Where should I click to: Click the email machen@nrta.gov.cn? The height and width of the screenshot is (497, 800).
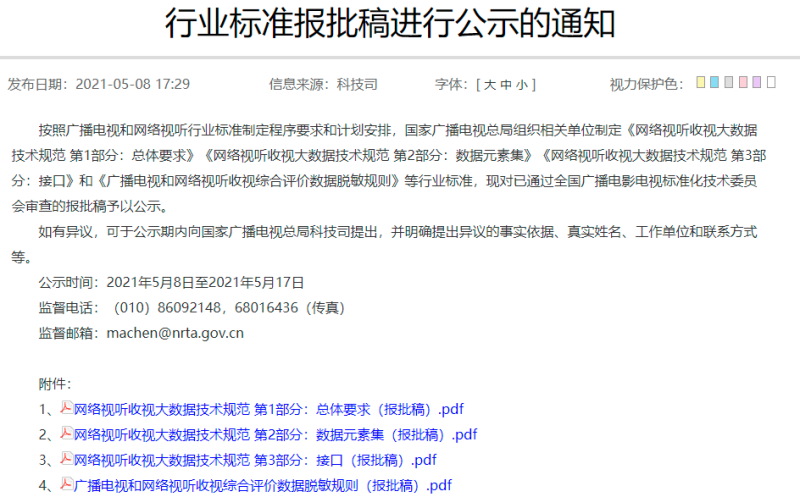(175, 333)
